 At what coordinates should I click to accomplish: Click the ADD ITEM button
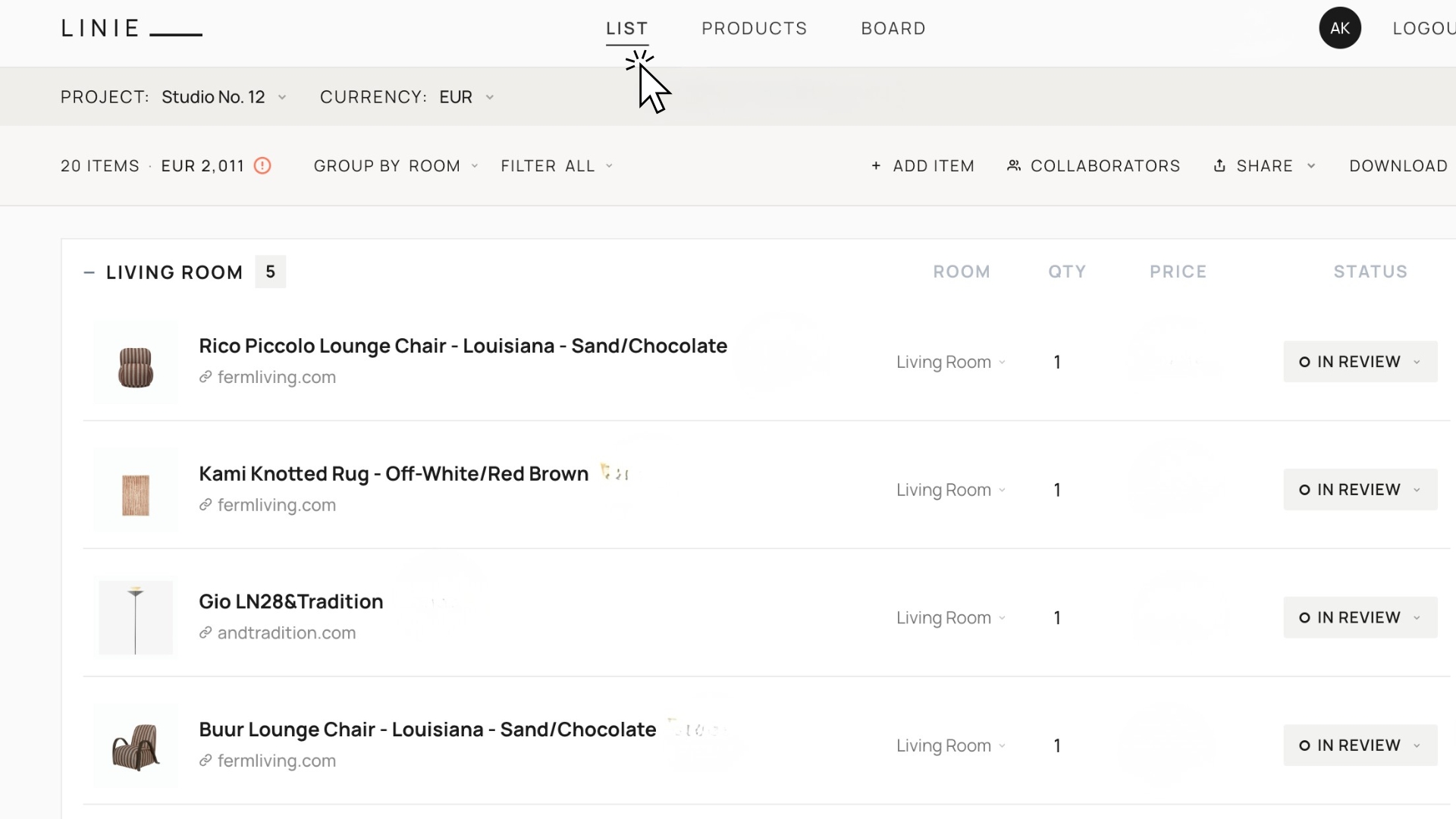923,166
